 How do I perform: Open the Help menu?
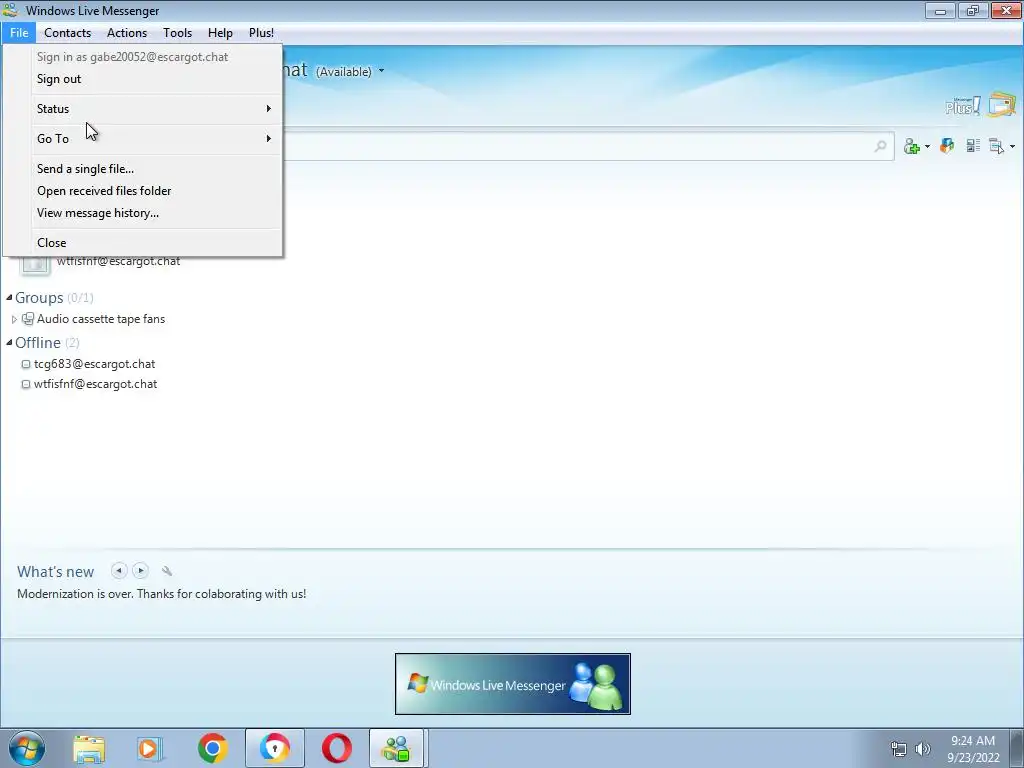click(220, 33)
